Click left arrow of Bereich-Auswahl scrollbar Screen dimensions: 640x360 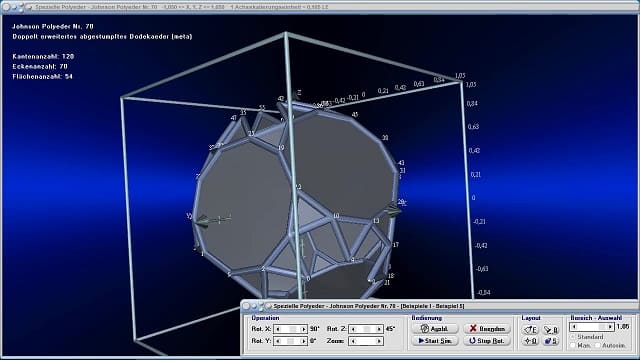pyautogui.click(x=574, y=327)
